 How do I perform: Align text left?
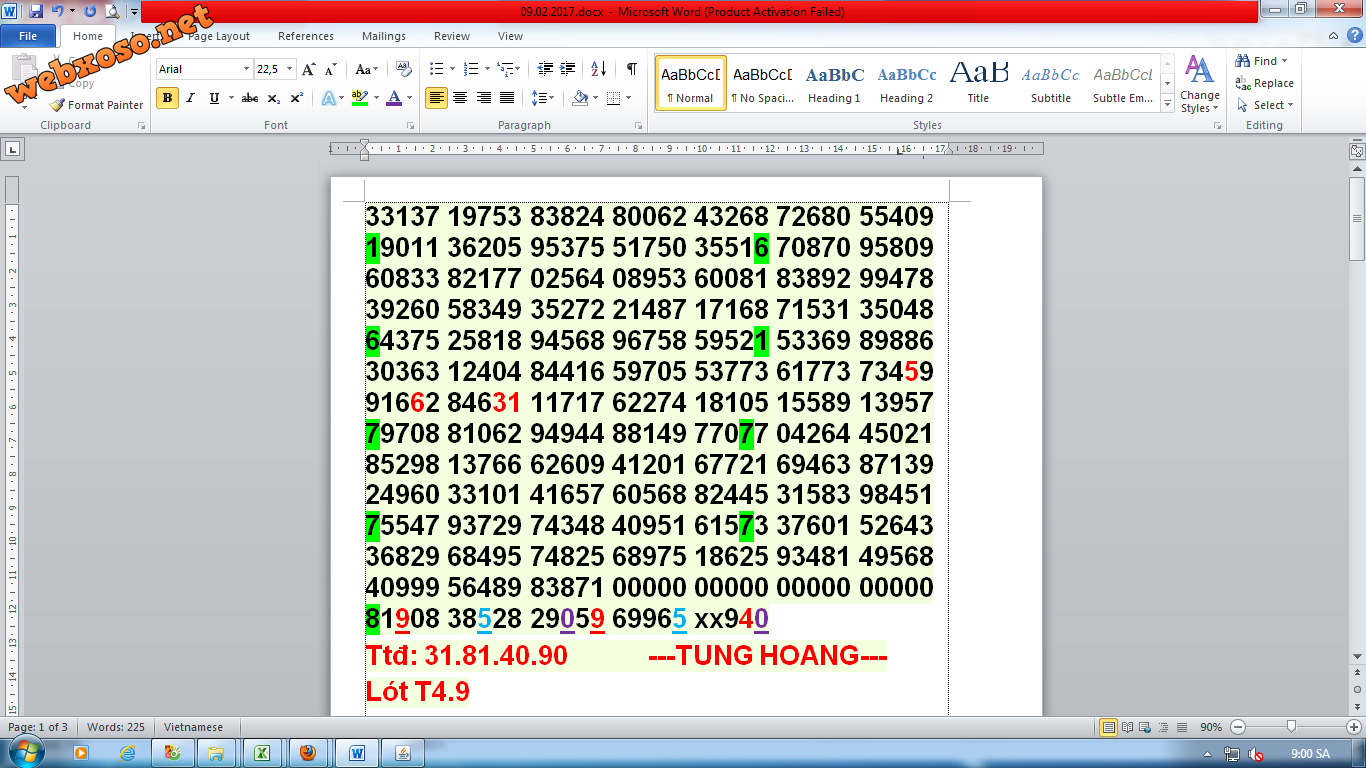[x=436, y=98]
